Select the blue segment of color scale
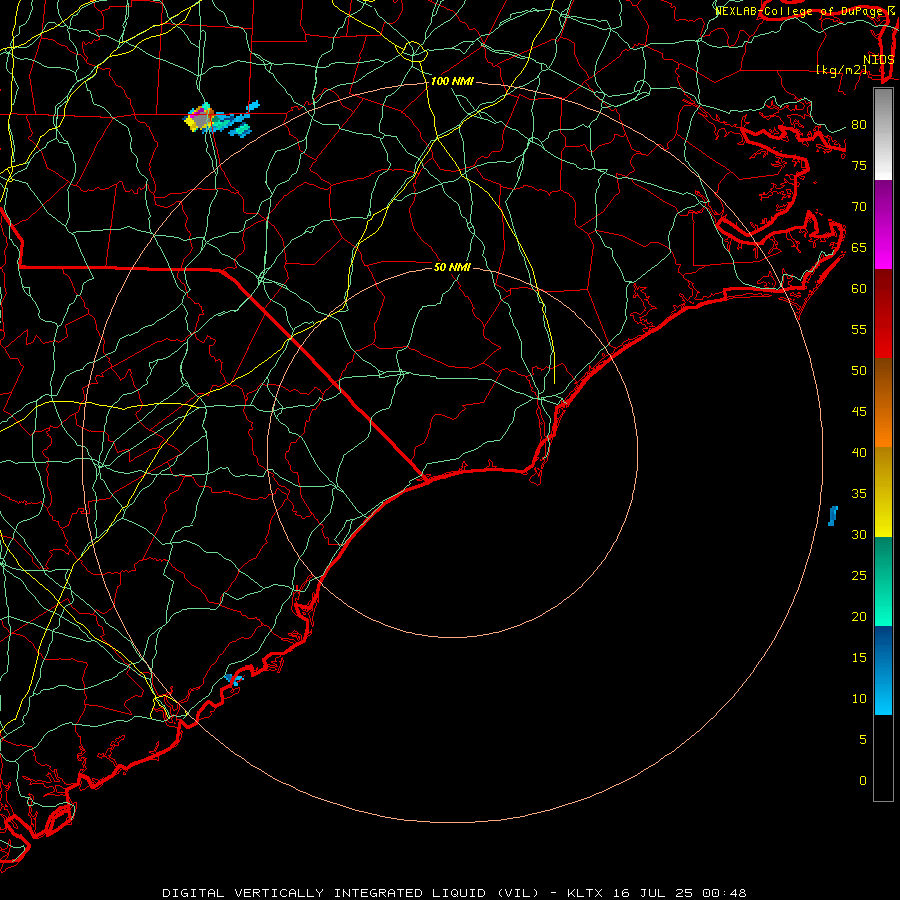This screenshot has height=900, width=900. pyautogui.click(x=883, y=670)
